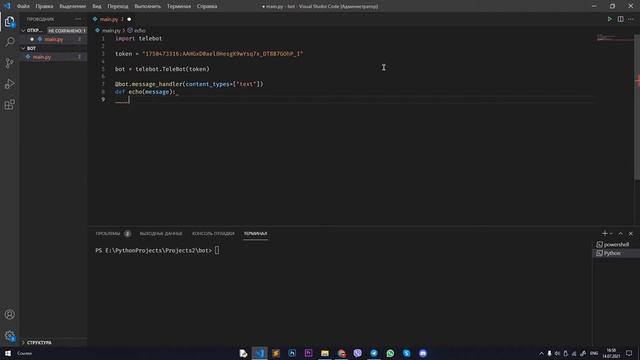
Task: Open the Windows Start button
Action: pos(8,353)
